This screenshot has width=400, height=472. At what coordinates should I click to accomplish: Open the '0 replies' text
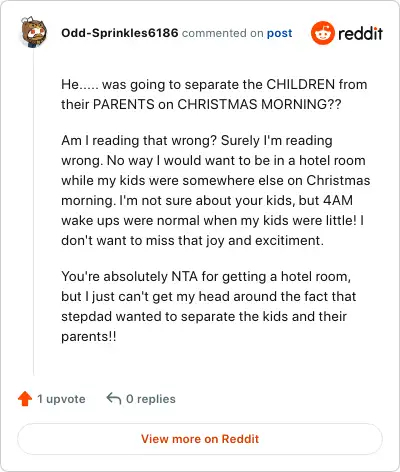(151, 399)
